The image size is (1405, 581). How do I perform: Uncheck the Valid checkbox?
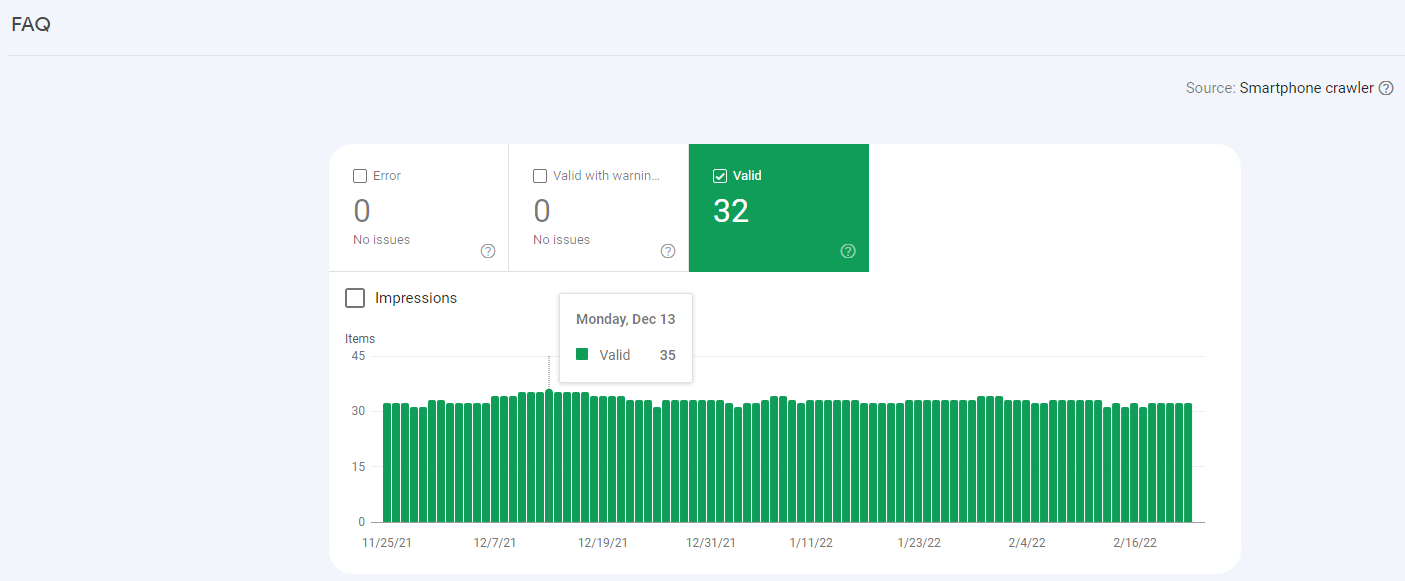720,176
